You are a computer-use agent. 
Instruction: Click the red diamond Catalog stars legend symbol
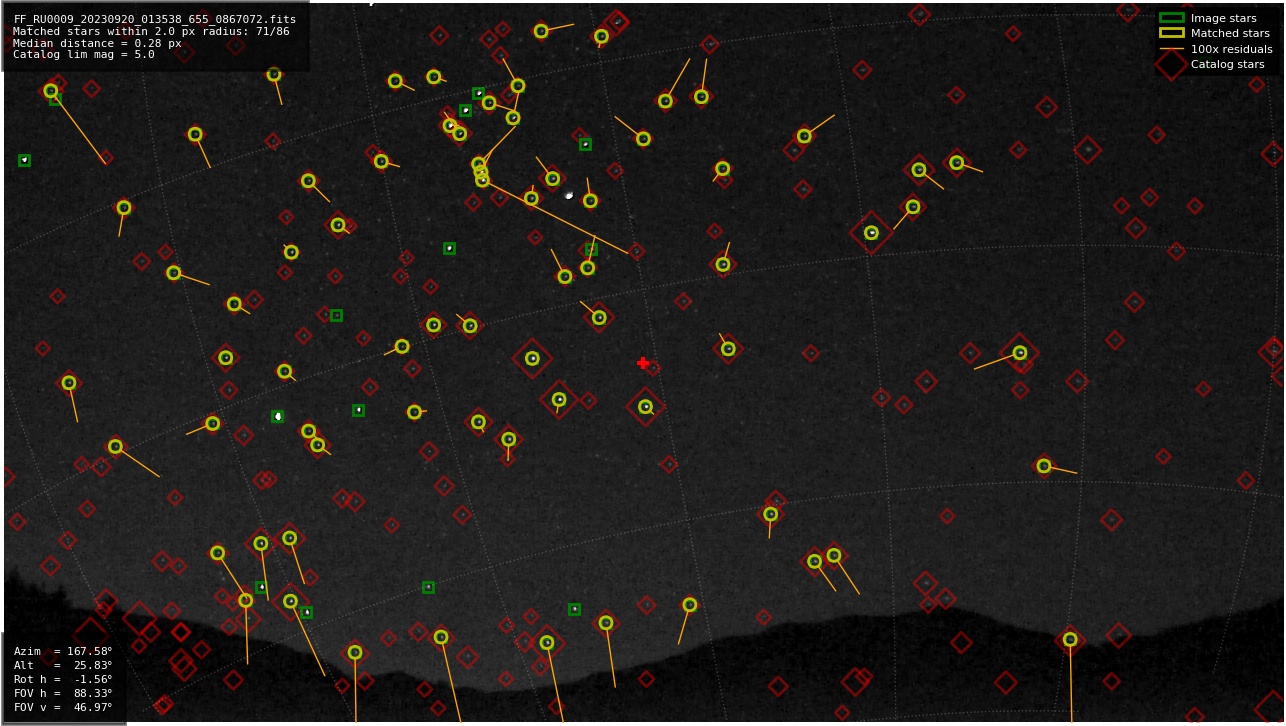1171,64
